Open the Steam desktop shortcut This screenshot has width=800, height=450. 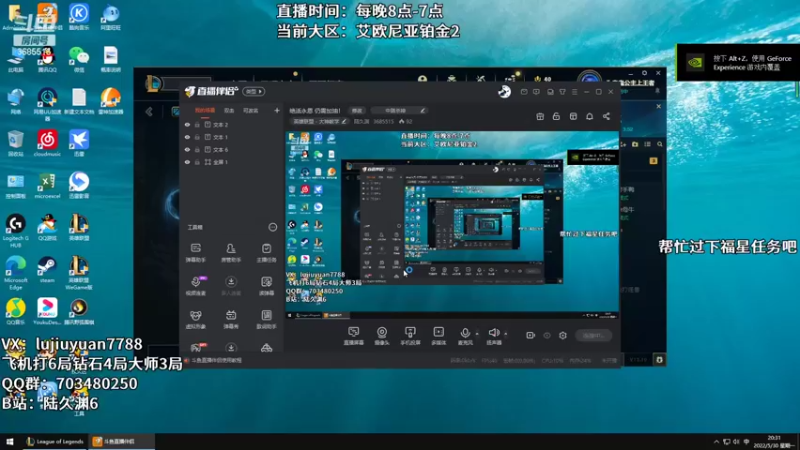pyautogui.click(x=47, y=270)
